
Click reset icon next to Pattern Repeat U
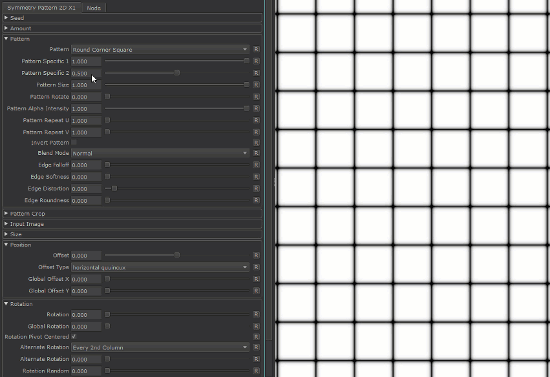[x=256, y=120]
